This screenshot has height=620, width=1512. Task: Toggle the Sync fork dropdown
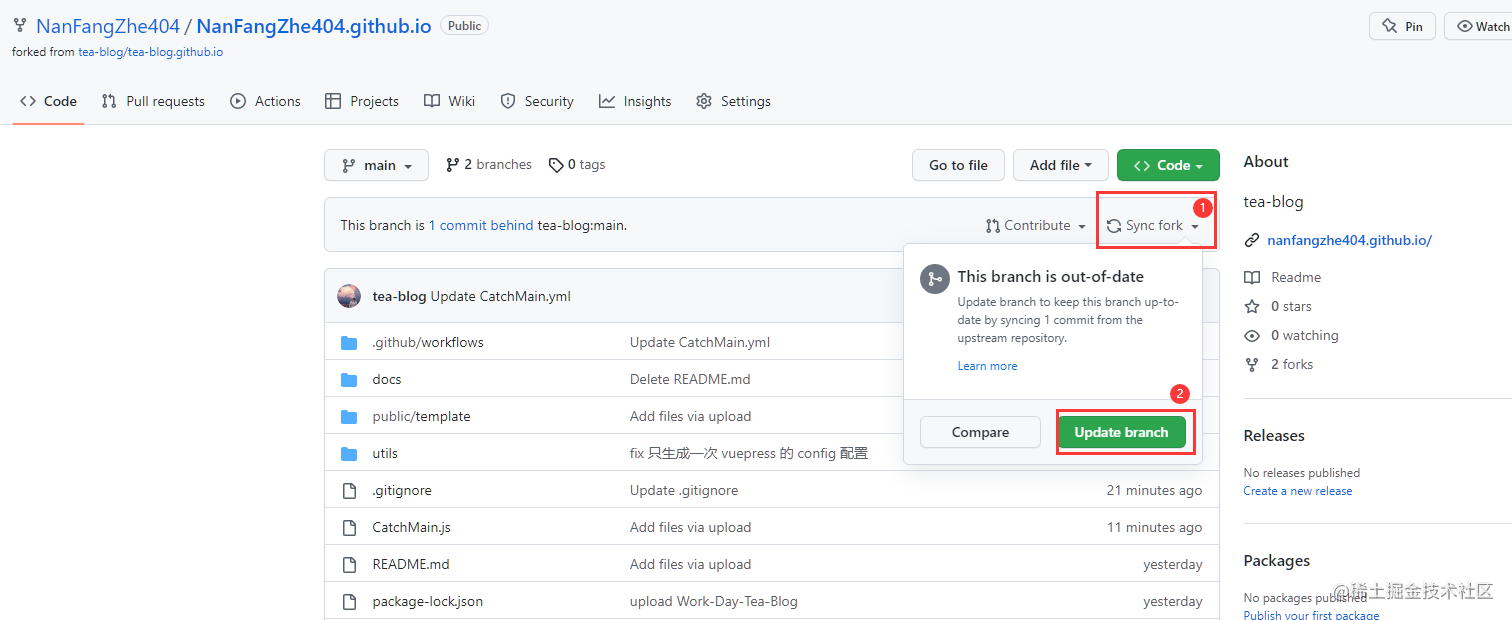tap(1153, 226)
